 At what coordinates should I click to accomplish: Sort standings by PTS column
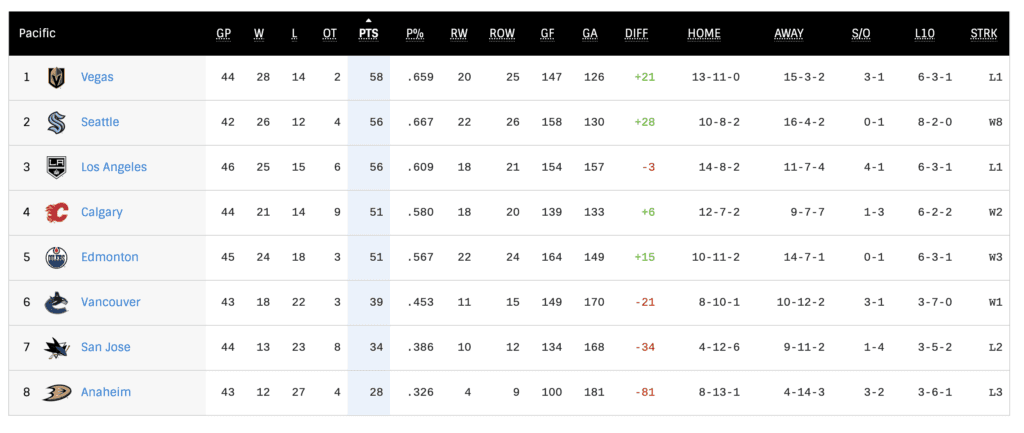point(369,34)
